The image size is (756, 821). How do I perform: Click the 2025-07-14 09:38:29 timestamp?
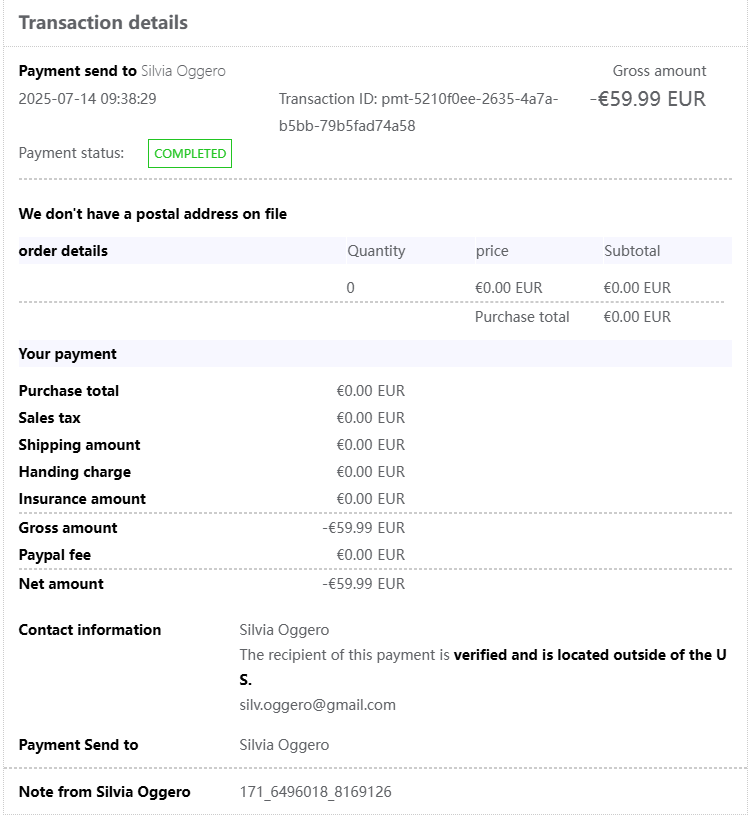(x=87, y=99)
